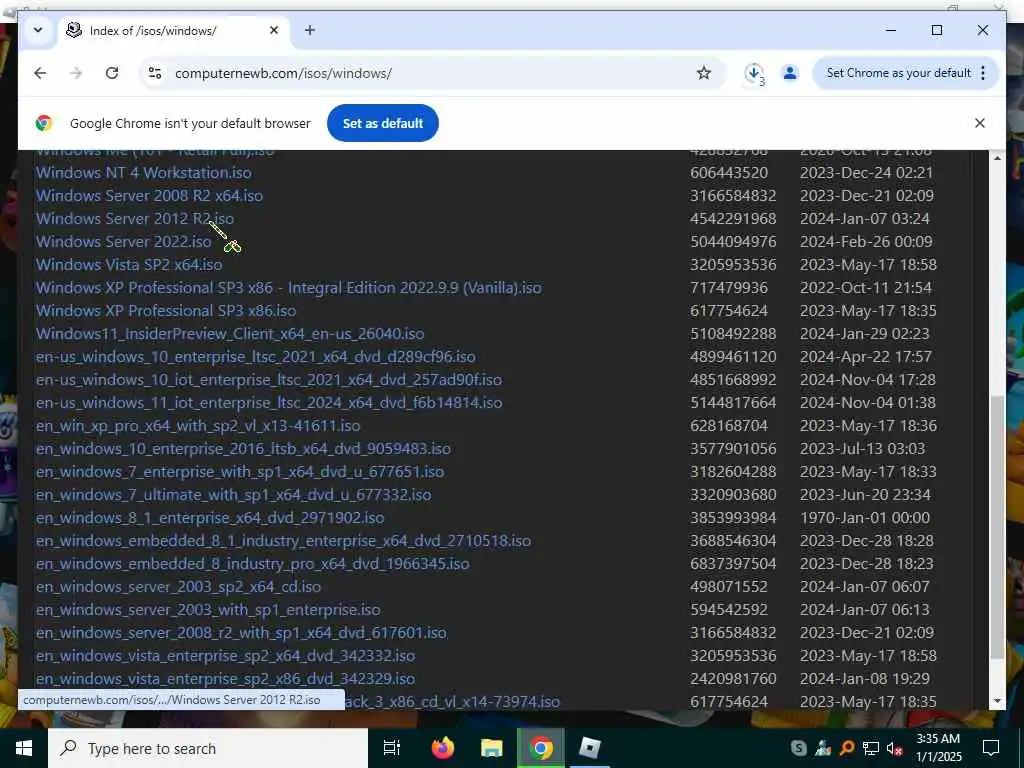Select date text 1970-Jan-01 00:00

click(865, 517)
